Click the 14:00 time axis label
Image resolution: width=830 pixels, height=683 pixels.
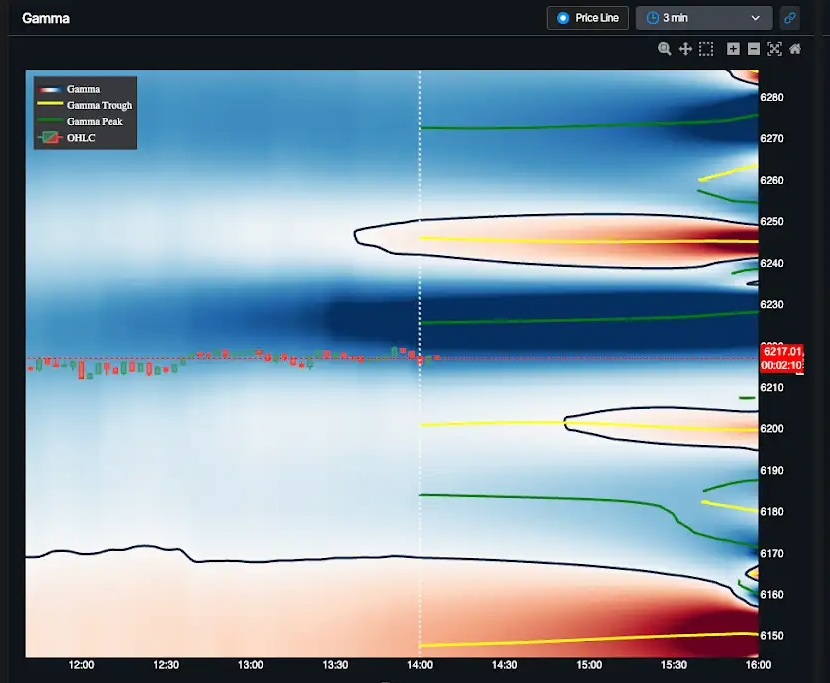[420, 665]
